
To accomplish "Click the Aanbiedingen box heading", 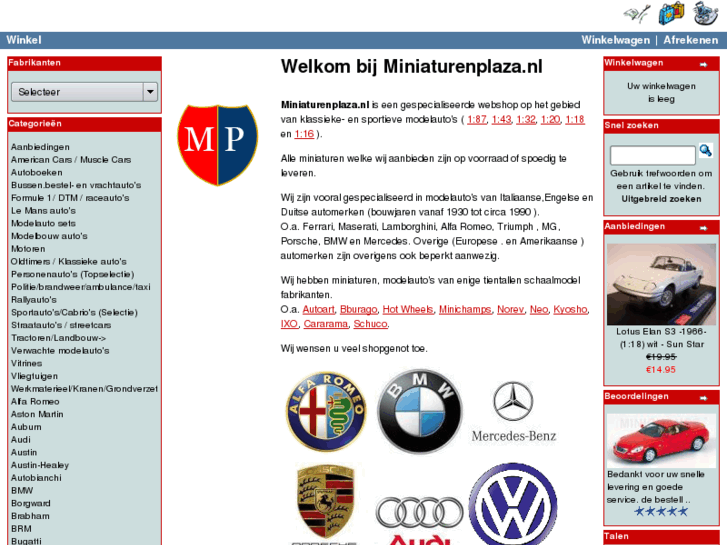I will [634, 226].
